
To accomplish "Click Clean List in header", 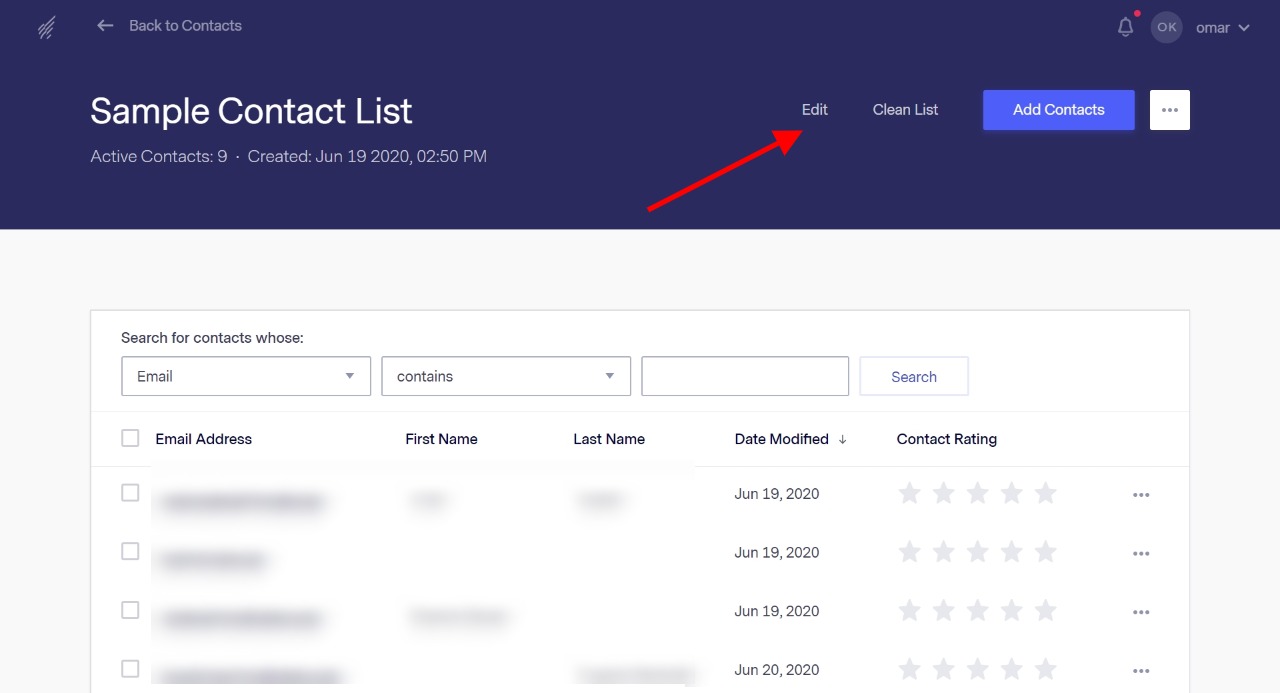I will pyautogui.click(x=905, y=110).
